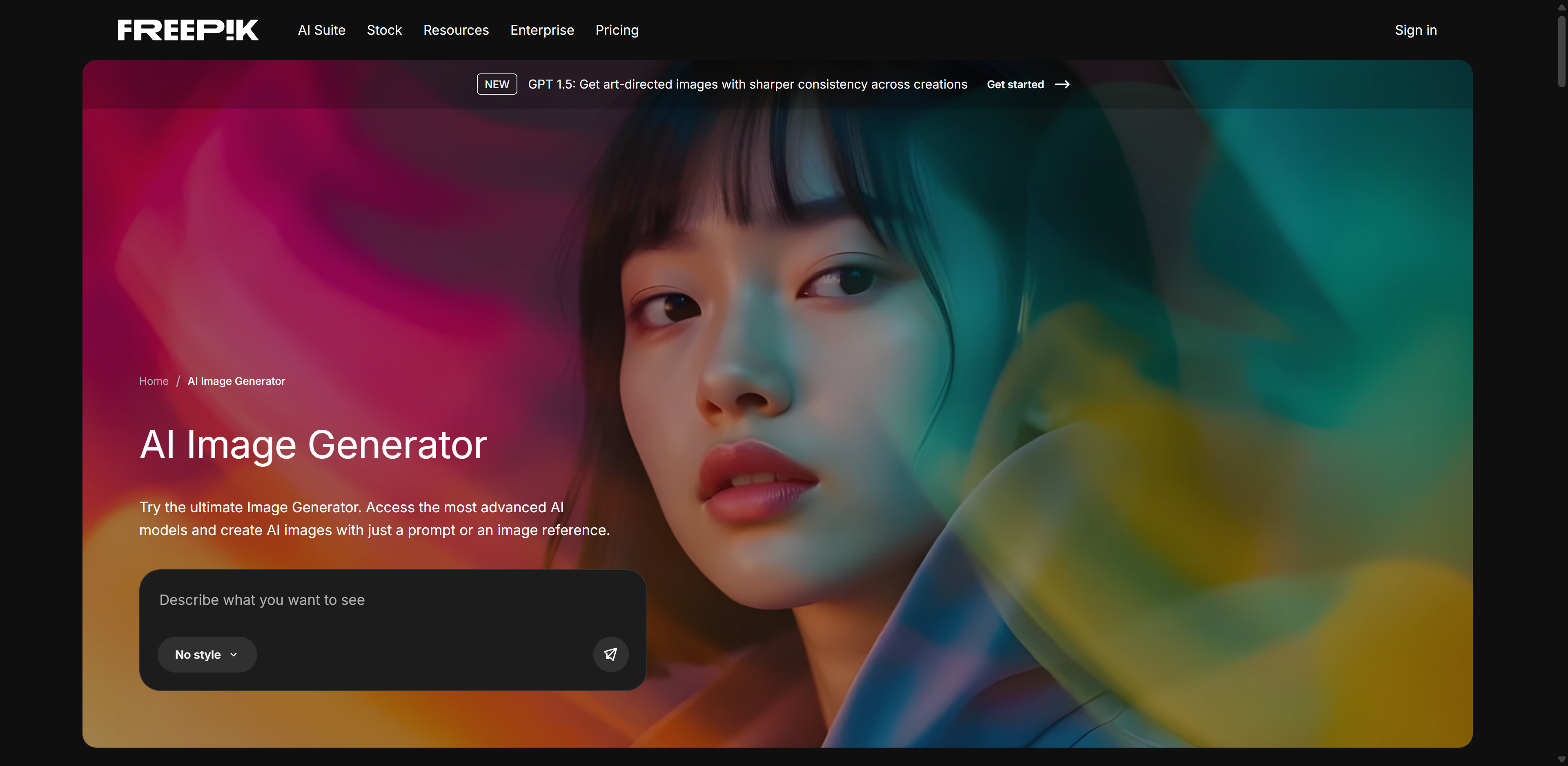Click the Sign in link
Screen dimensions: 1568x766
(x=1415, y=30)
